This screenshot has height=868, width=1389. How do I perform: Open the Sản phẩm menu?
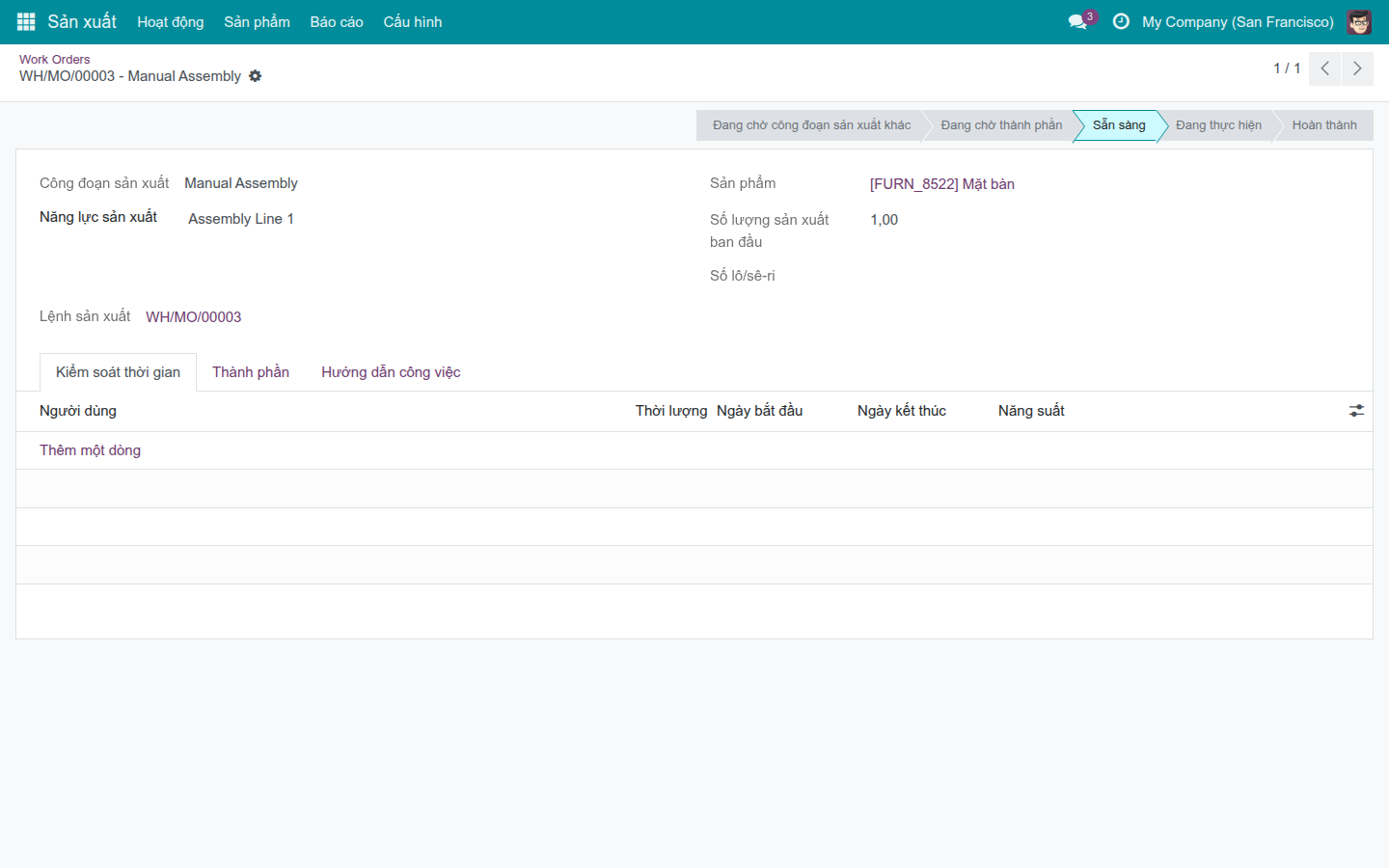(257, 22)
